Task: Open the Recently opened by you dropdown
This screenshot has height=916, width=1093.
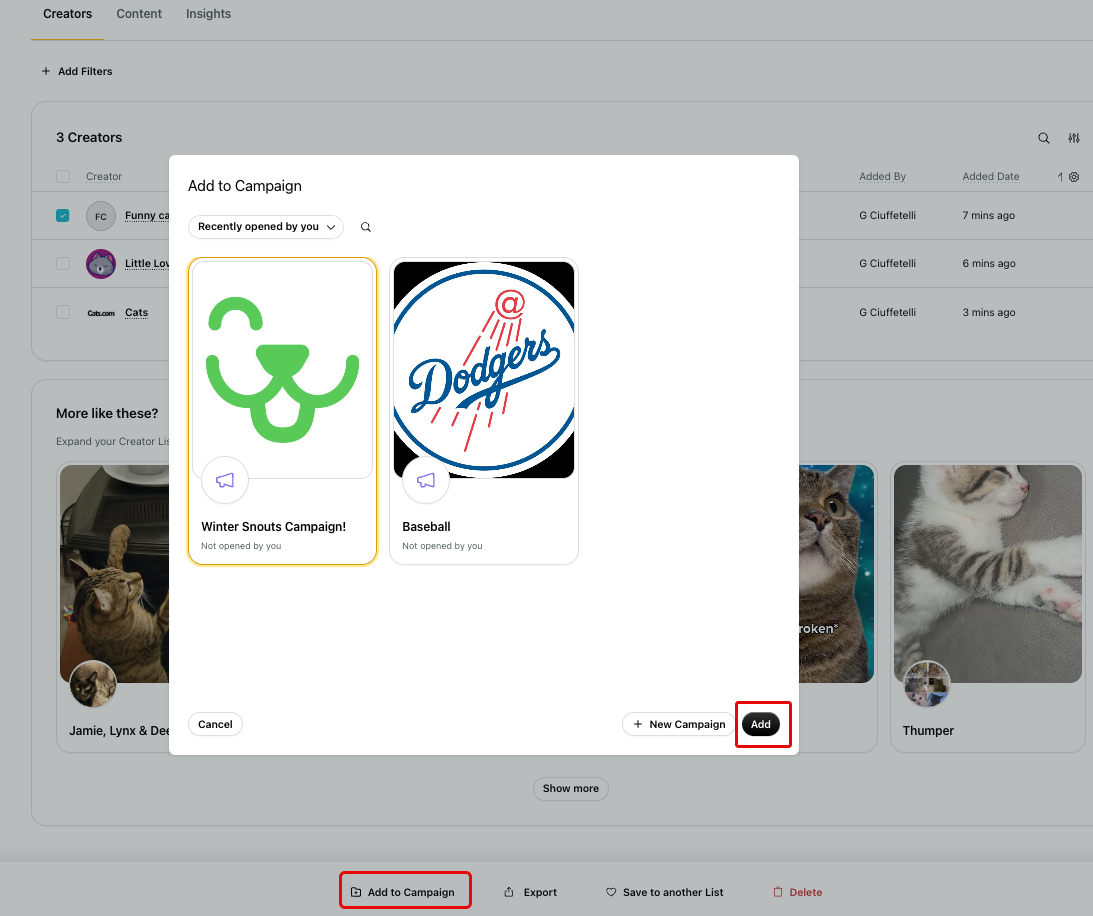Action: (x=266, y=227)
